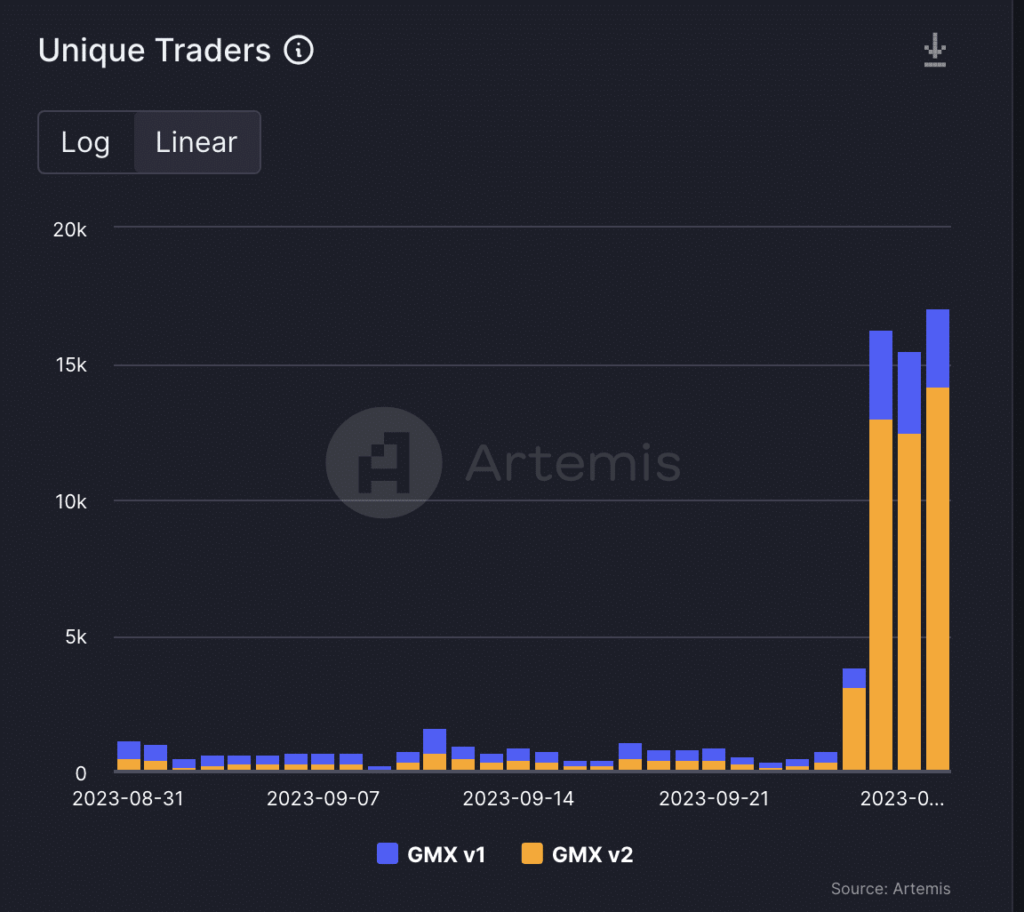Toggle the GMX v1 series legend label
This screenshot has width=1024, height=912.
click(x=446, y=854)
